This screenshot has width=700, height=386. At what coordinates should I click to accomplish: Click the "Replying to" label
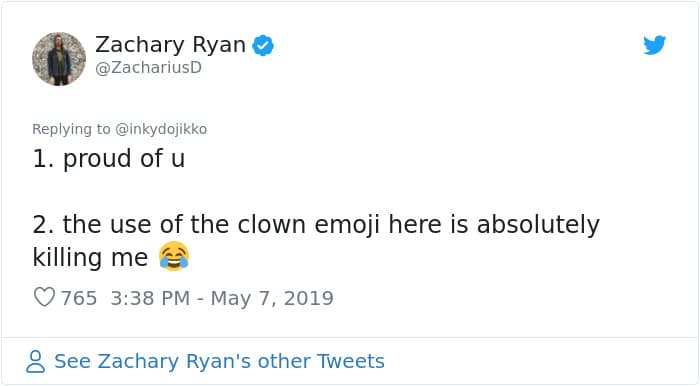71,129
